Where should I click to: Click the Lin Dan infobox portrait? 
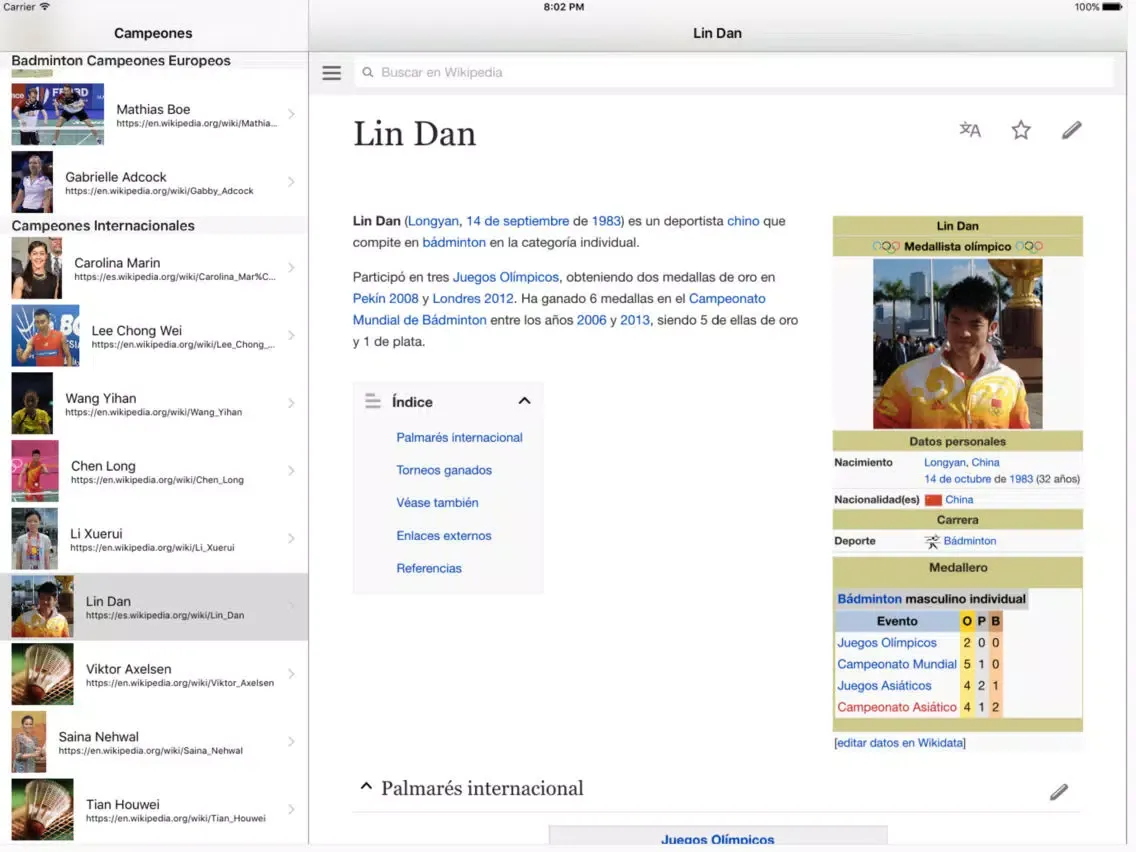point(957,344)
